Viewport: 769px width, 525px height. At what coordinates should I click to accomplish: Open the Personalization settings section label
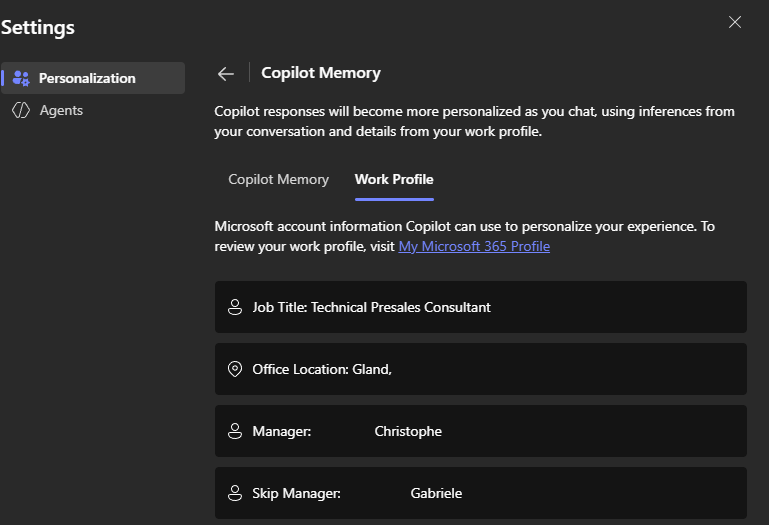(87, 79)
